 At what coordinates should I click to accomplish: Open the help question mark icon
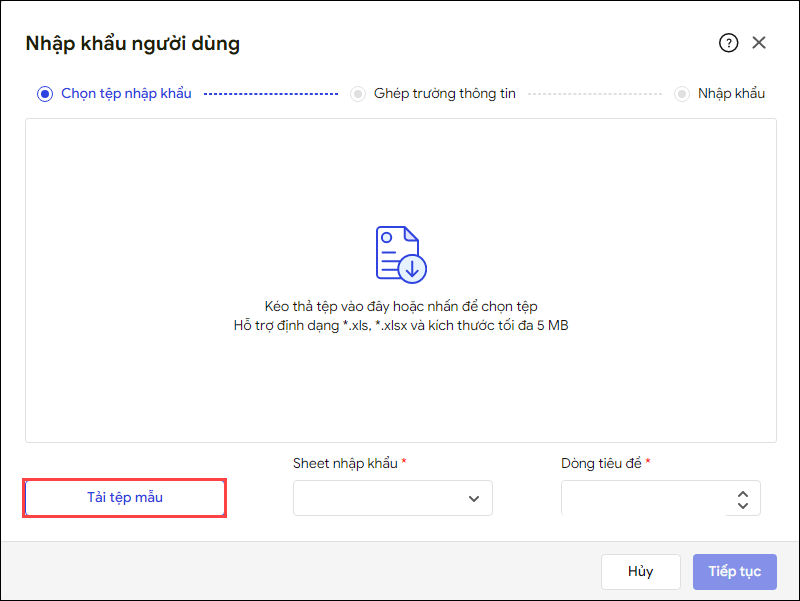(728, 43)
